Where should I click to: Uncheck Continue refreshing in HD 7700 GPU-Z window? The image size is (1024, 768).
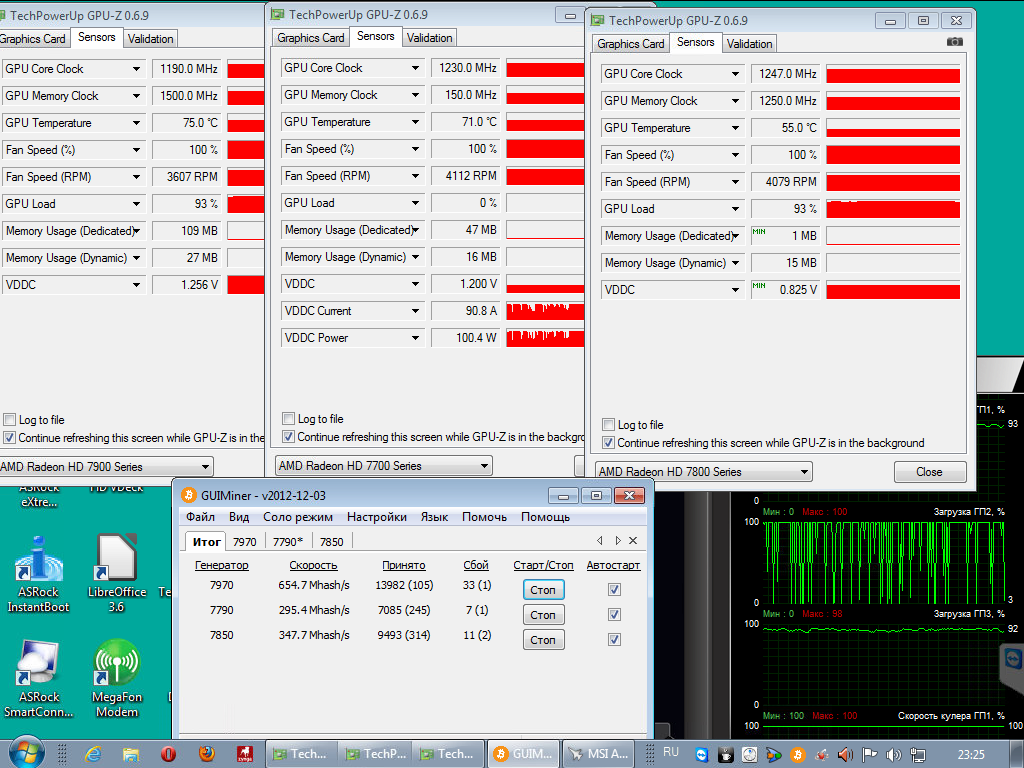pos(288,436)
